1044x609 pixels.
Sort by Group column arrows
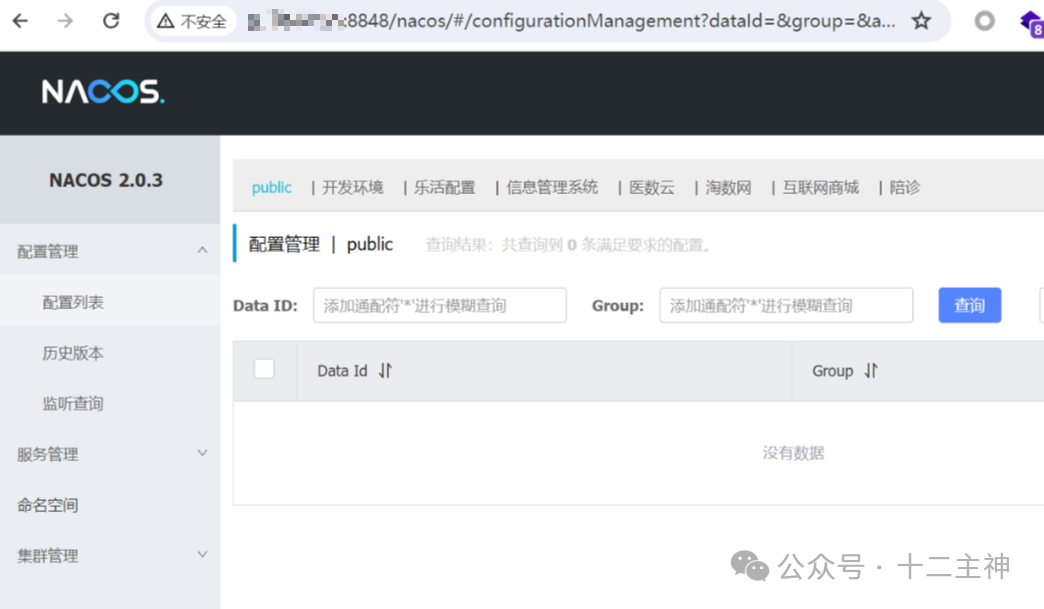tap(871, 370)
